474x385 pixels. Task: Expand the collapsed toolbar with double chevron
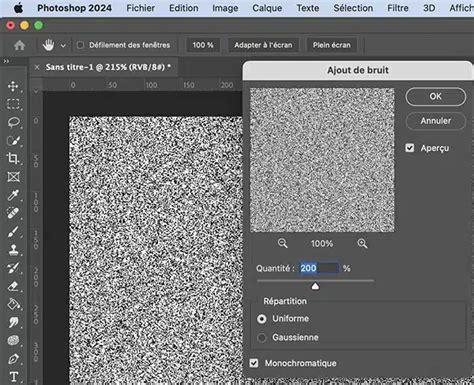[x=6, y=61]
